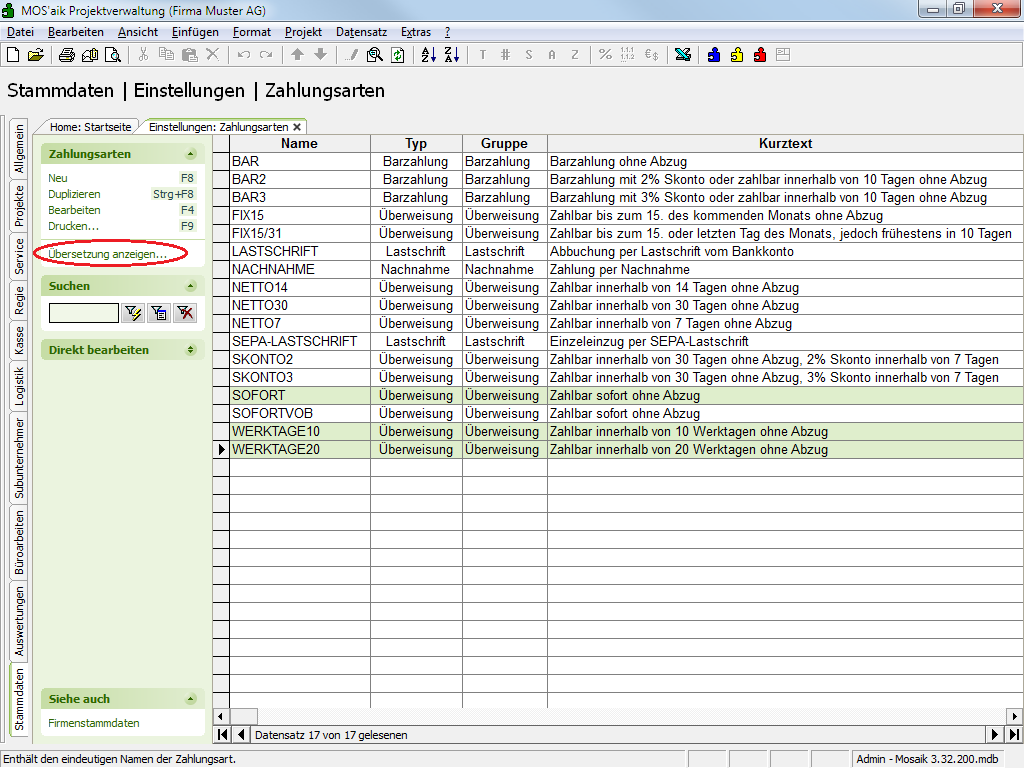This screenshot has width=1024, height=768.
Task: Open the Projekte sidebar tab
Action: (x=19, y=206)
